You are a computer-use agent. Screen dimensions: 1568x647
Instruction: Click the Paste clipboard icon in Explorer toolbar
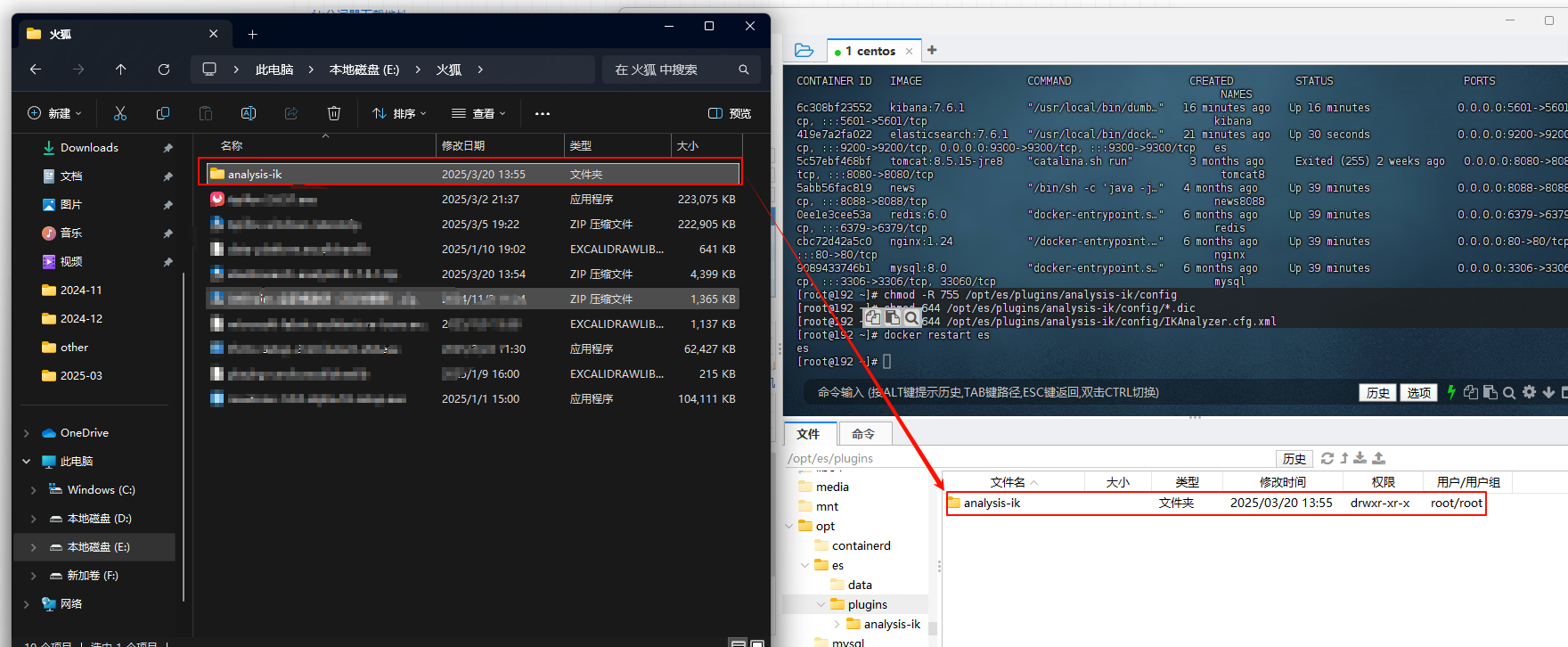(206, 113)
